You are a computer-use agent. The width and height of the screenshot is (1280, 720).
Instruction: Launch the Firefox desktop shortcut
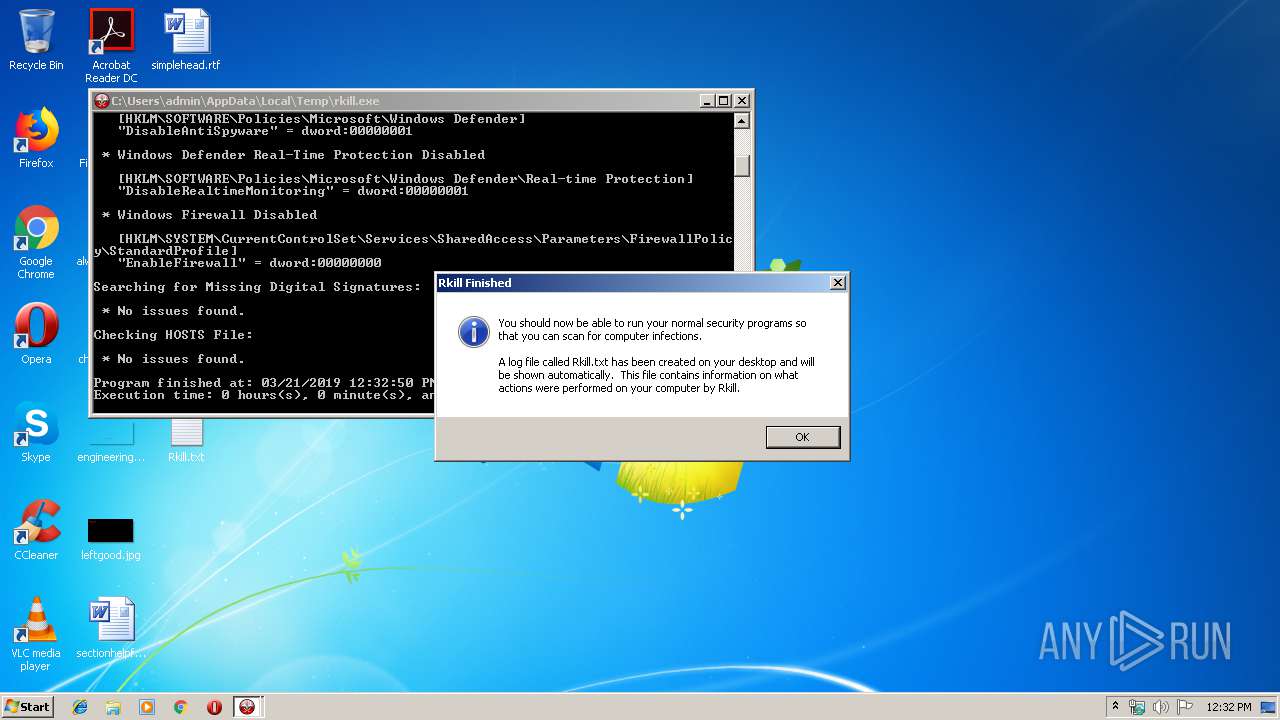coord(36,138)
